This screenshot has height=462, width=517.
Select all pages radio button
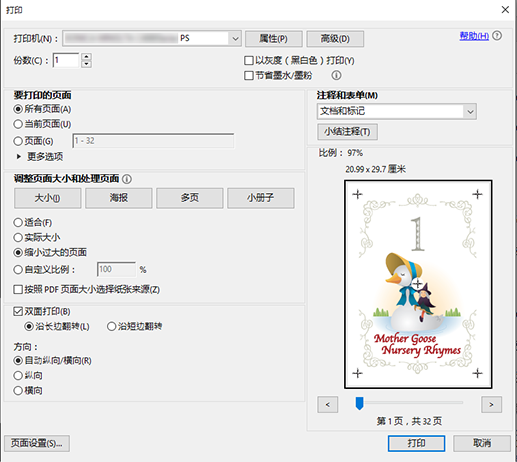[18, 109]
